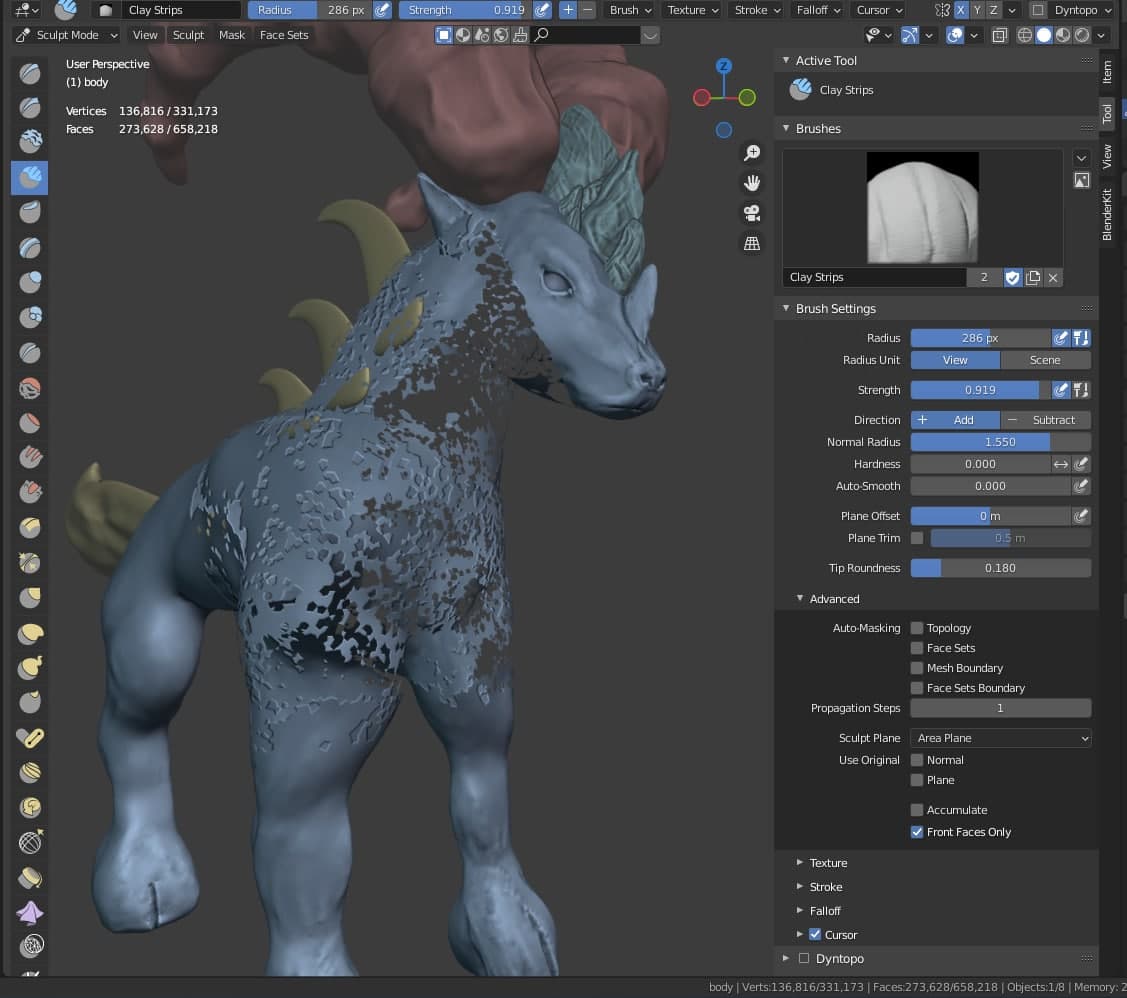
Task: Open the Mask menu
Action: tap(231, 35)
